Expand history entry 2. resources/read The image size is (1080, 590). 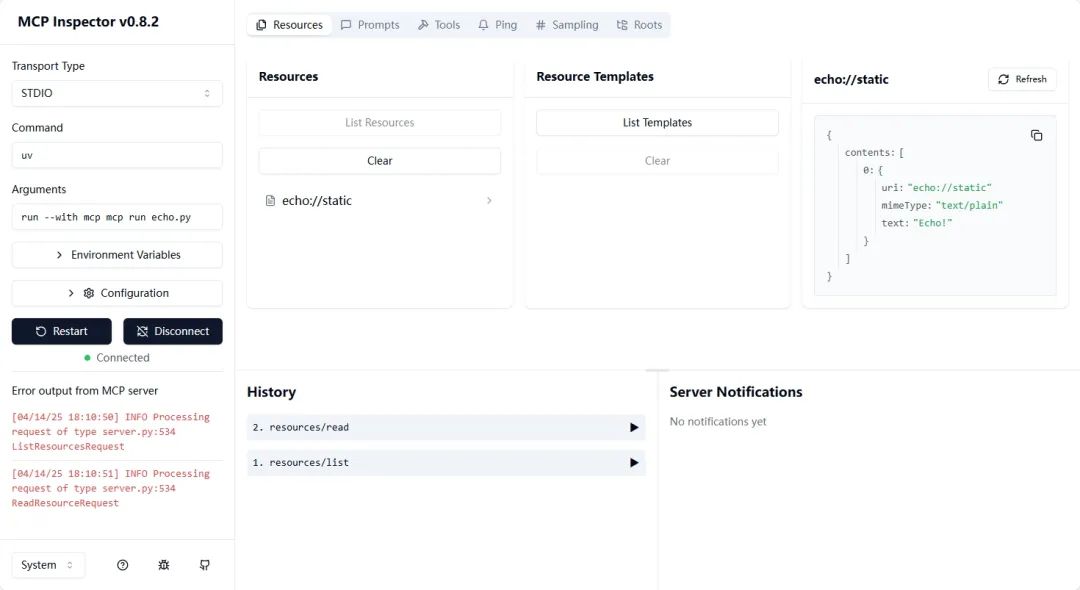446,428
